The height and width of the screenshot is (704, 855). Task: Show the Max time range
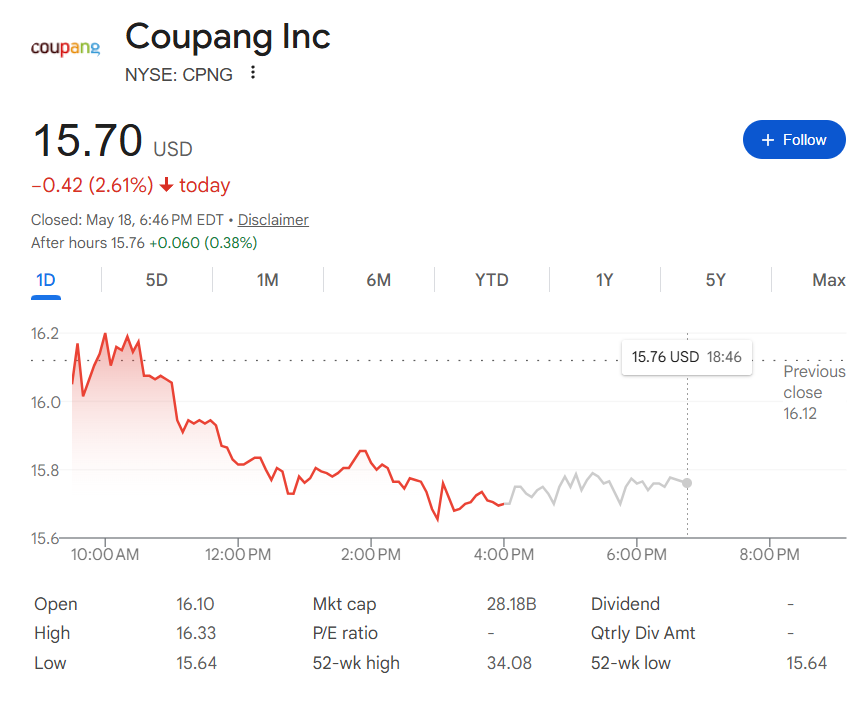point(828,280)
